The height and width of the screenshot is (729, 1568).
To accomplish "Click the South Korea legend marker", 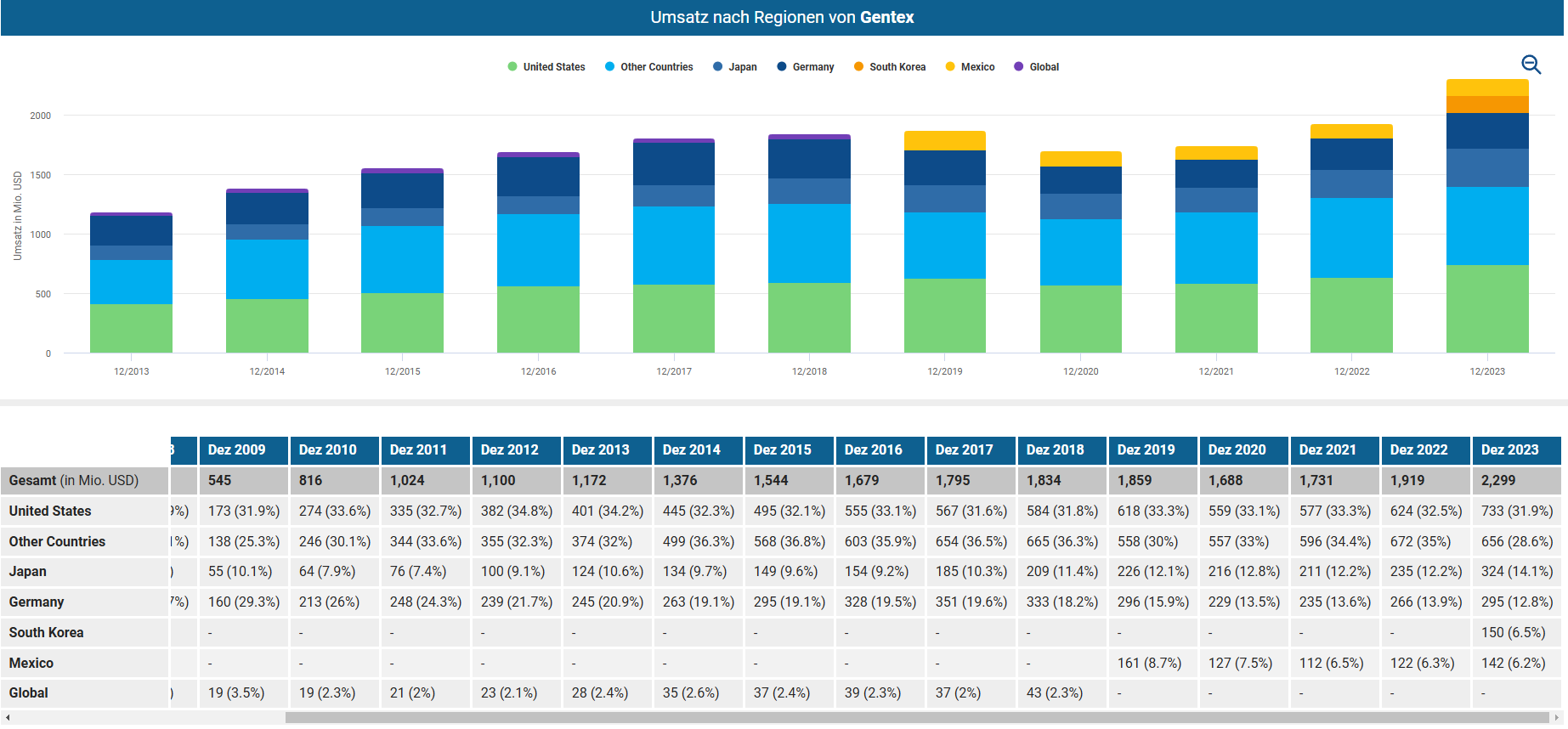I will pyautogui.click(x=859, y=67).
